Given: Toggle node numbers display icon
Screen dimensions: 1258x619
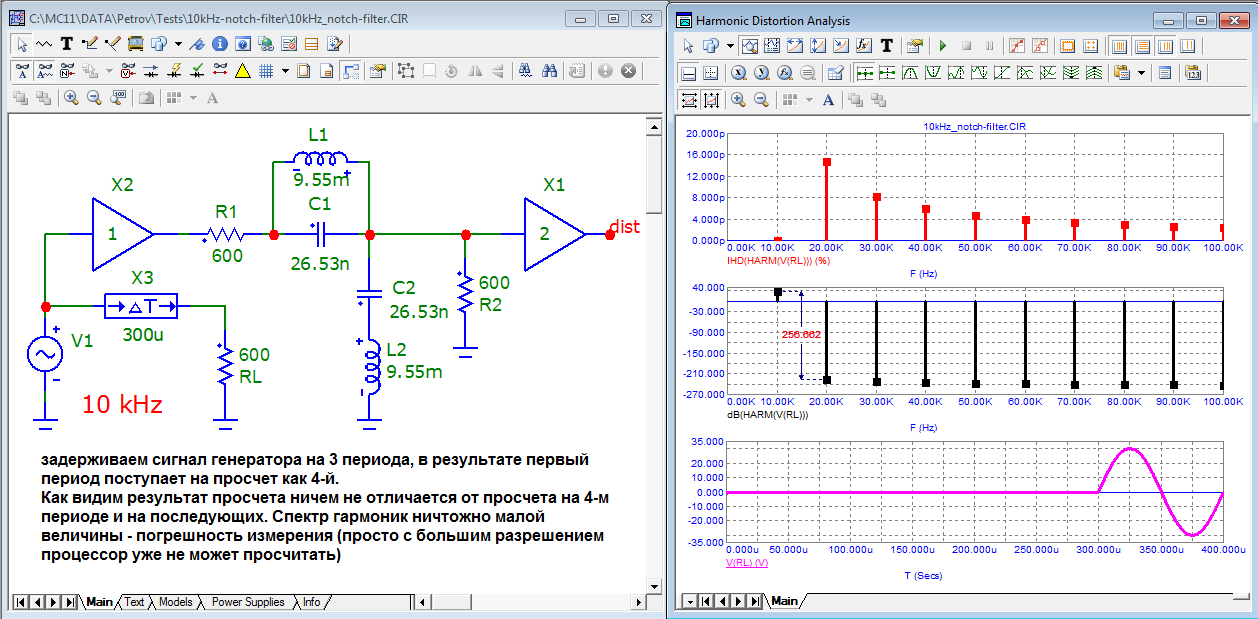Looking at the screenshot, I should [68, 71].
